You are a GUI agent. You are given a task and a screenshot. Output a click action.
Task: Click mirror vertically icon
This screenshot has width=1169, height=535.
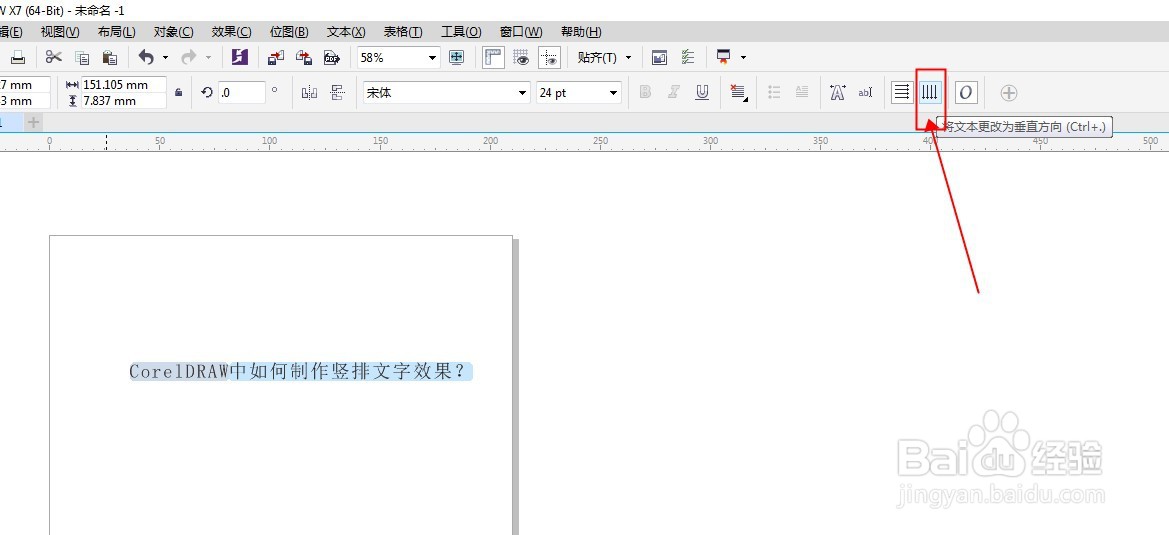(x=338, y=92)
